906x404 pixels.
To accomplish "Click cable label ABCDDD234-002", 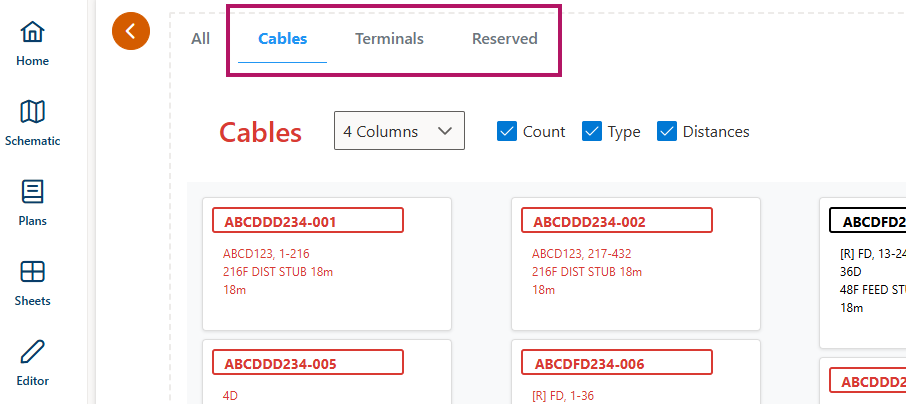I will [617, 221].
